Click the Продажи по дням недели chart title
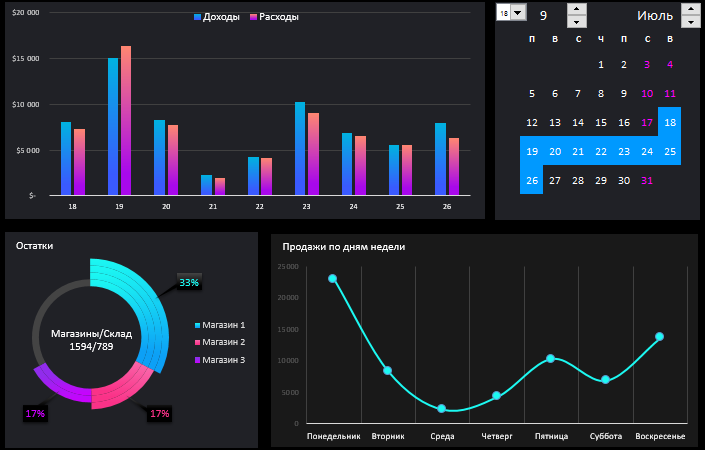 (x=343, y=246)
